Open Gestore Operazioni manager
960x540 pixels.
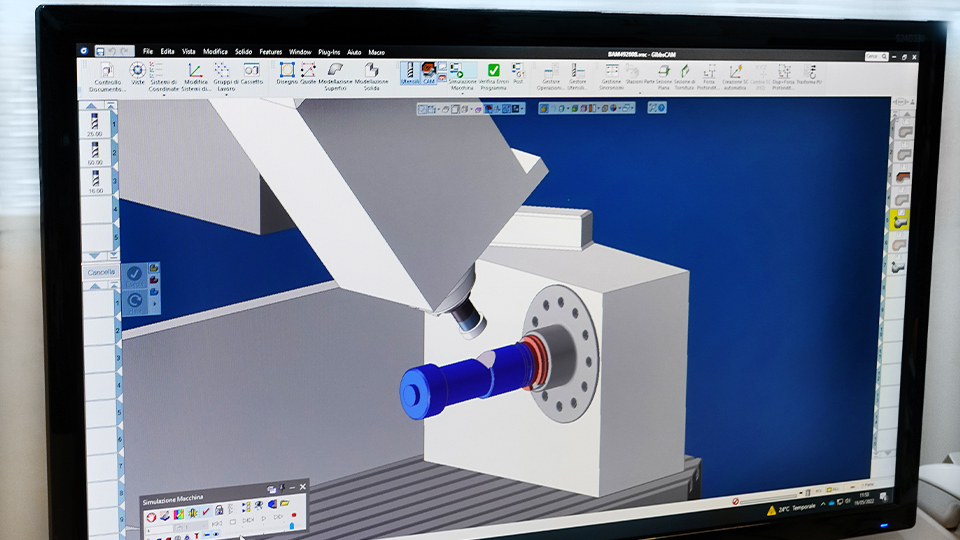pyautogui.click(x=551, y=74)
